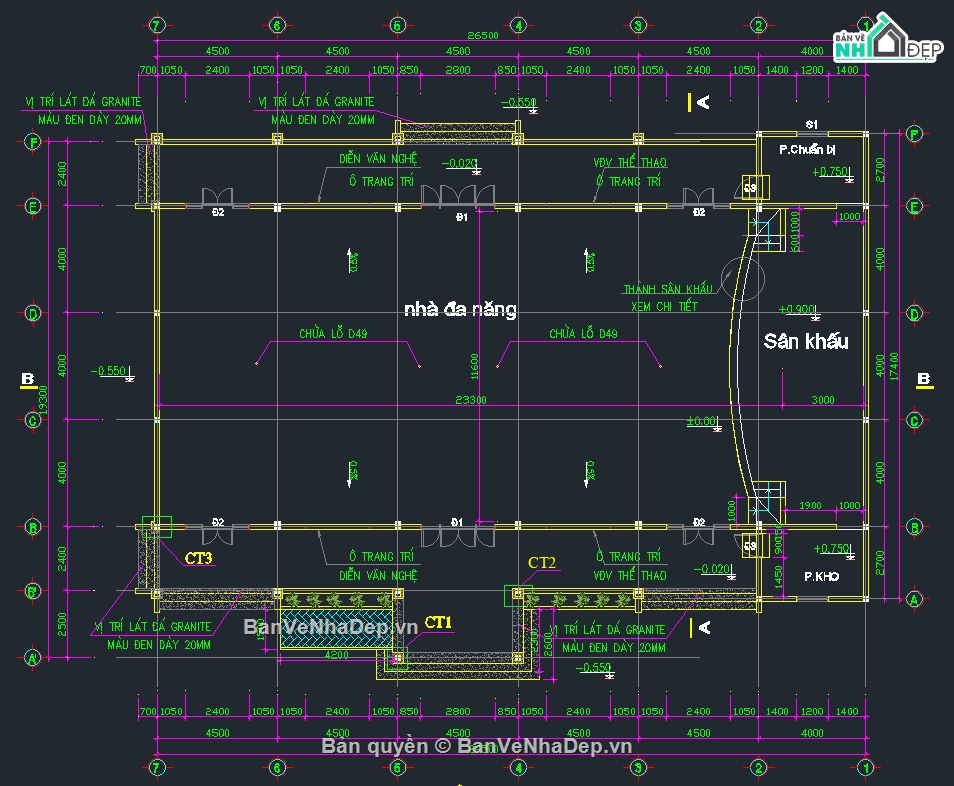
Task: Click the nhà đa năng title text
Action: click(460, 310)
